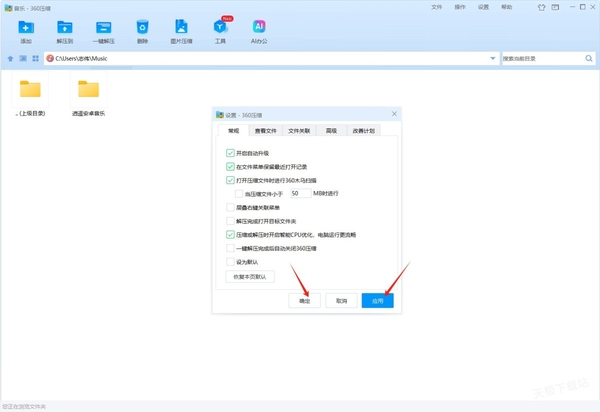This screenshot has height=412, width=600.
Task: Select the 常规 general tab
Action: [x=233, y=130]
